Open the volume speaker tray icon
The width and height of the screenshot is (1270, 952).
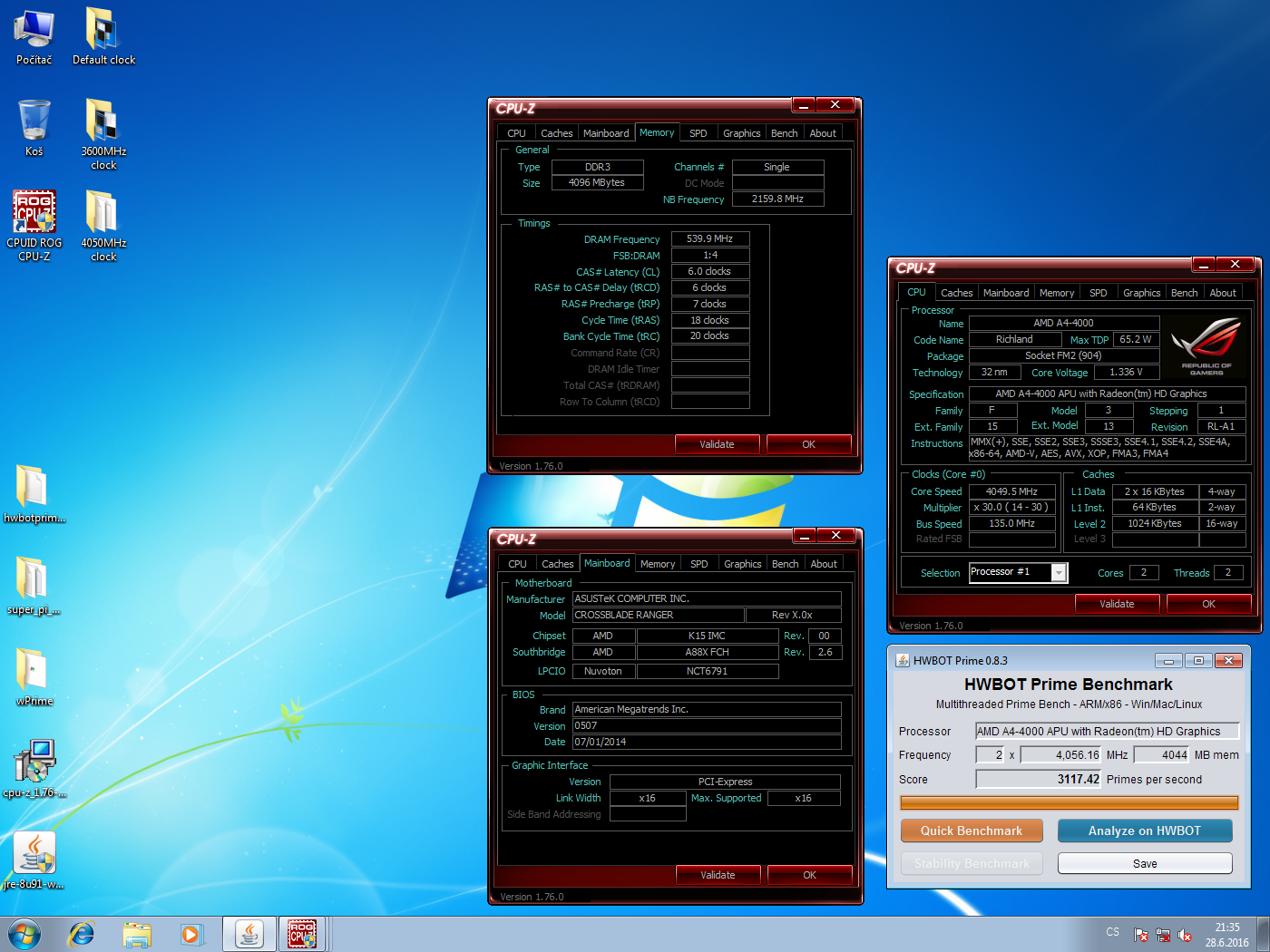[x=1185, y=935]
